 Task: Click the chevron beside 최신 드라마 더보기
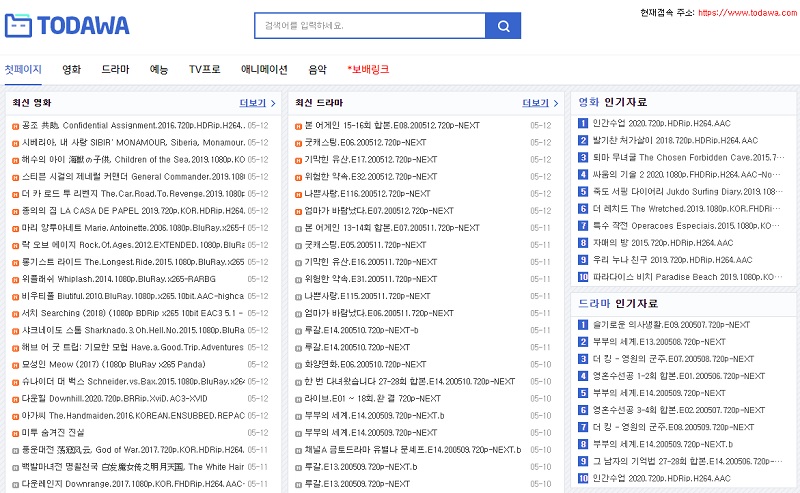[x=556, y=103]
